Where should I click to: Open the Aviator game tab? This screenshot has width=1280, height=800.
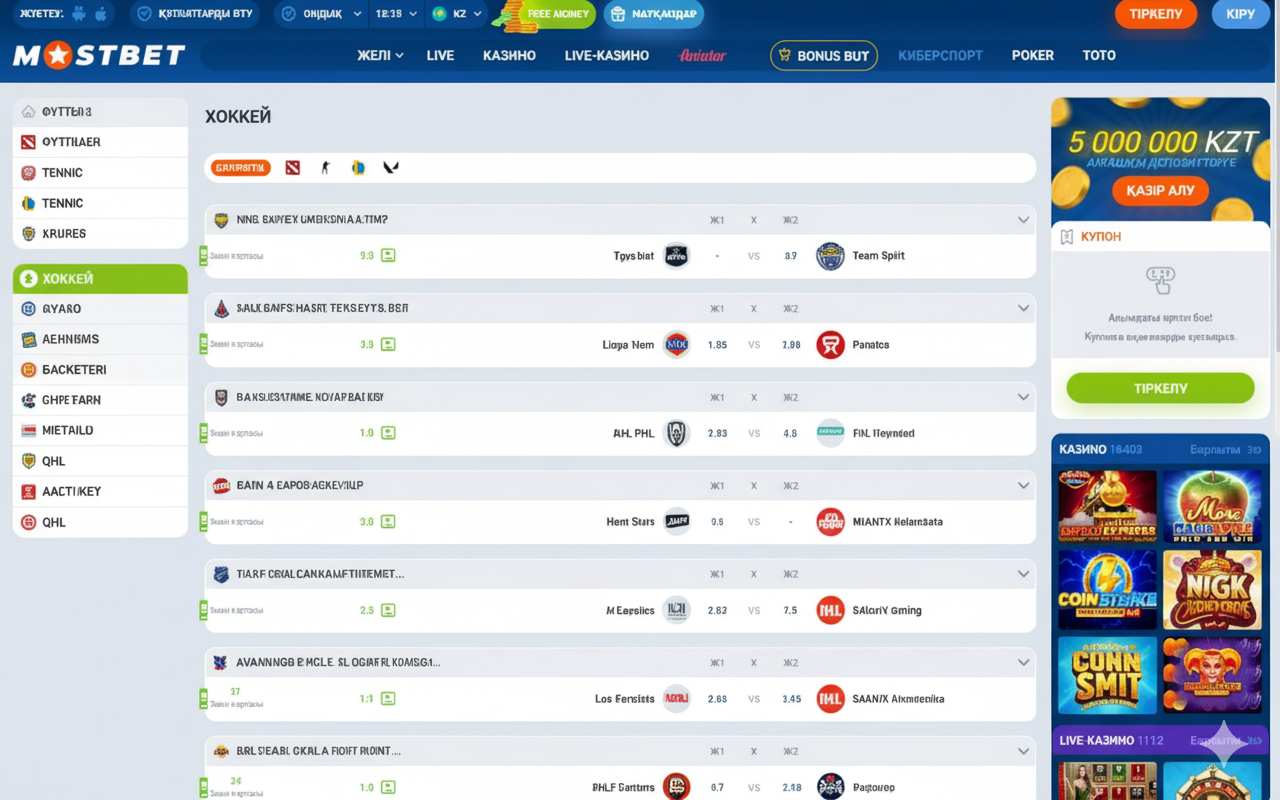pyautogui.click(x=703, y=56)
